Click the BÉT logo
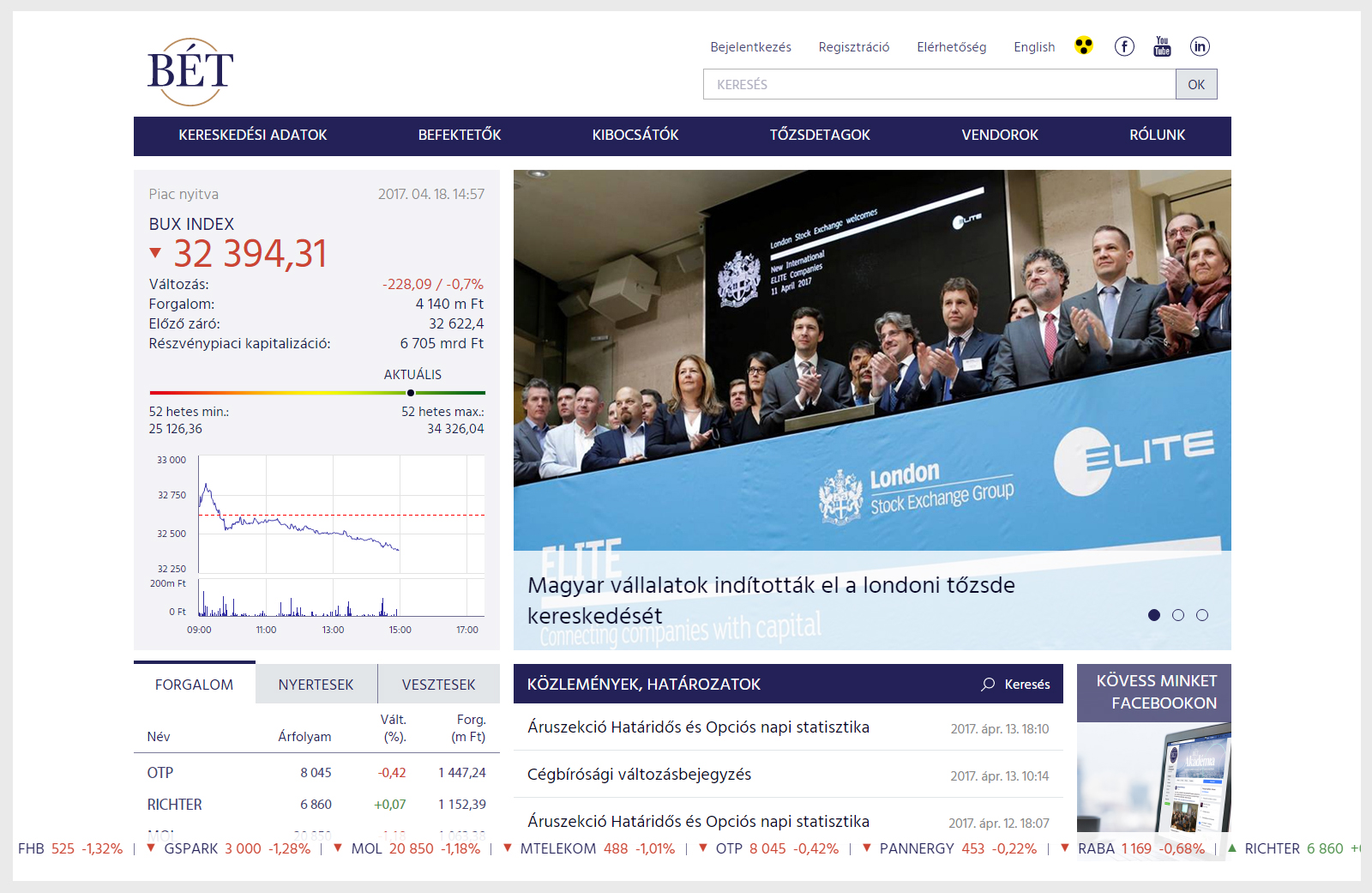 [190, 72]
